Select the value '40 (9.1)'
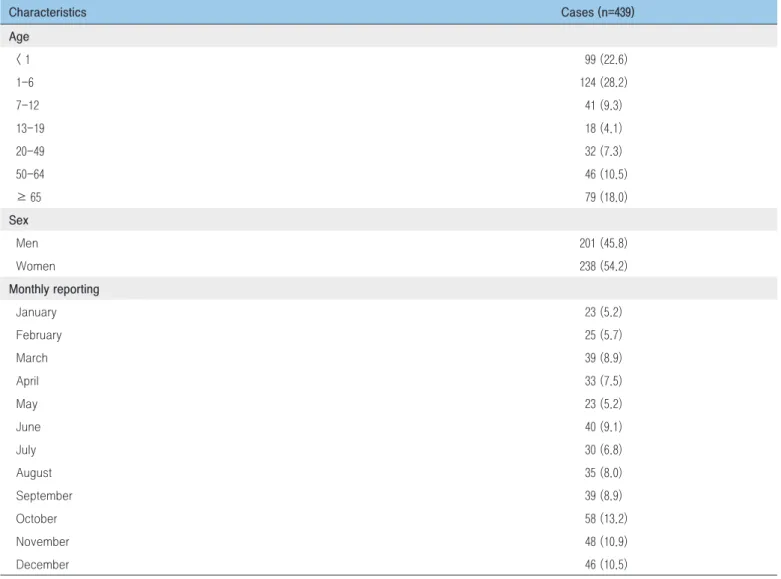The height and width of the screenshot is (579, 781). [x=603, y=427]
